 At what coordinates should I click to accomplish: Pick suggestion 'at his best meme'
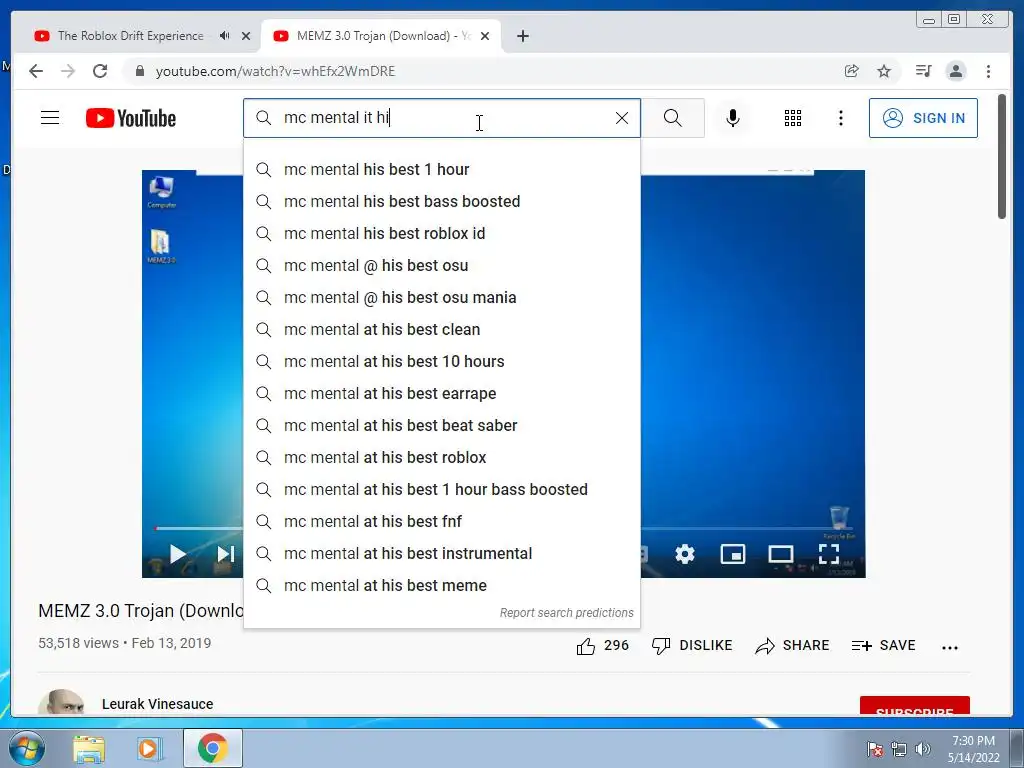coord(441,586)
